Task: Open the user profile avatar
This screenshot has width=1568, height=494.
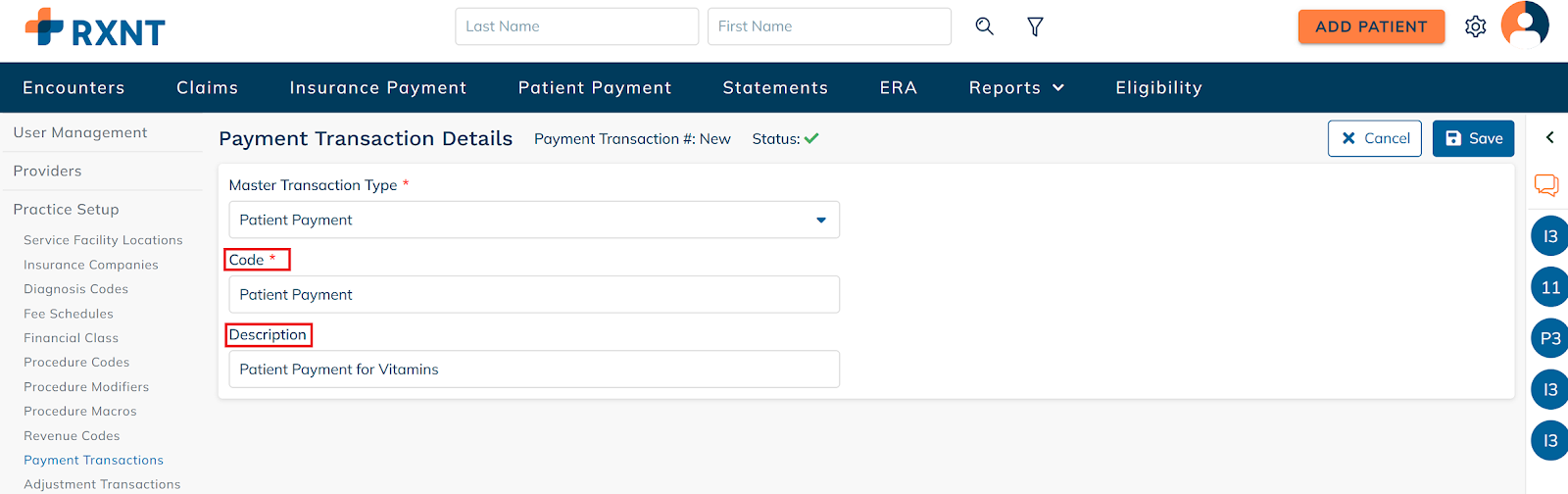Action: (1524, 25)
